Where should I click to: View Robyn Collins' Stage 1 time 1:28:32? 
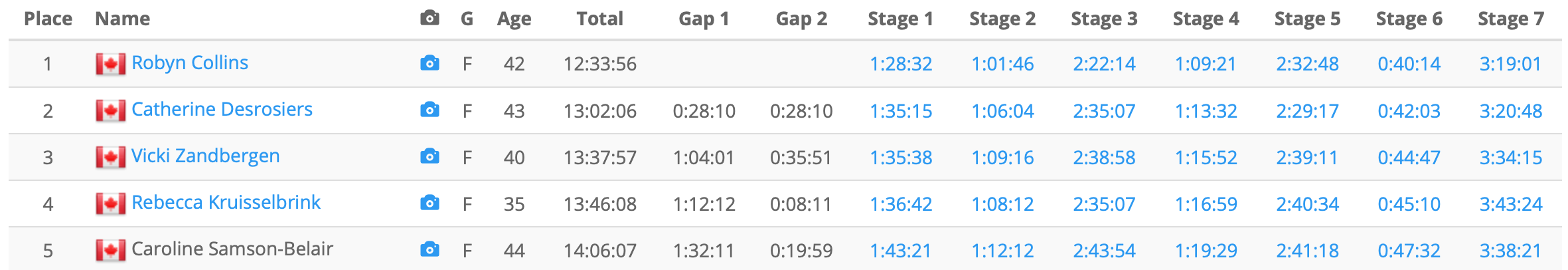[901, 64]
